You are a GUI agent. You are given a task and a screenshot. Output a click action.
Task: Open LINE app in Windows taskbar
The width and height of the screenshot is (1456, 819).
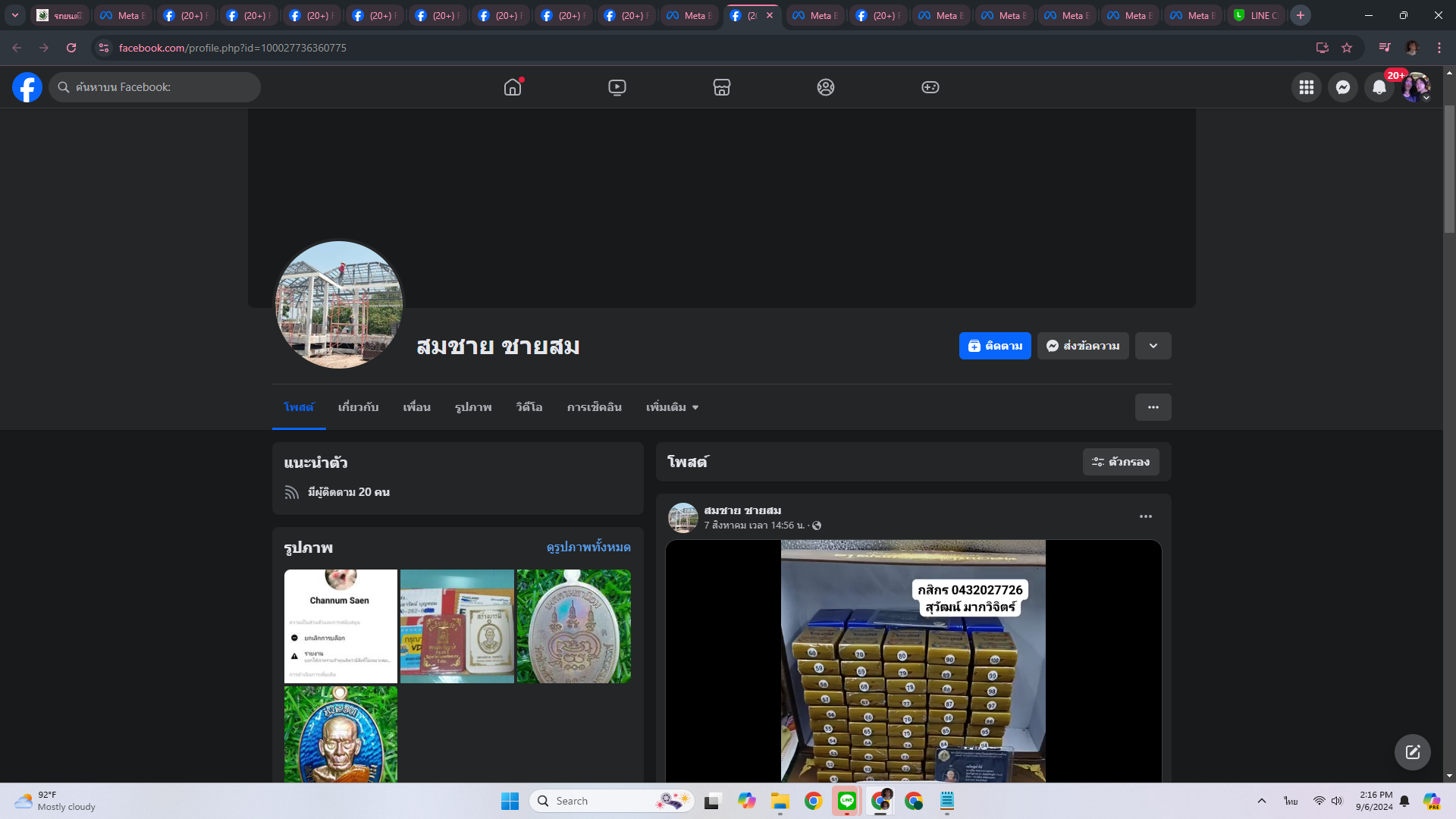(846, 801)
